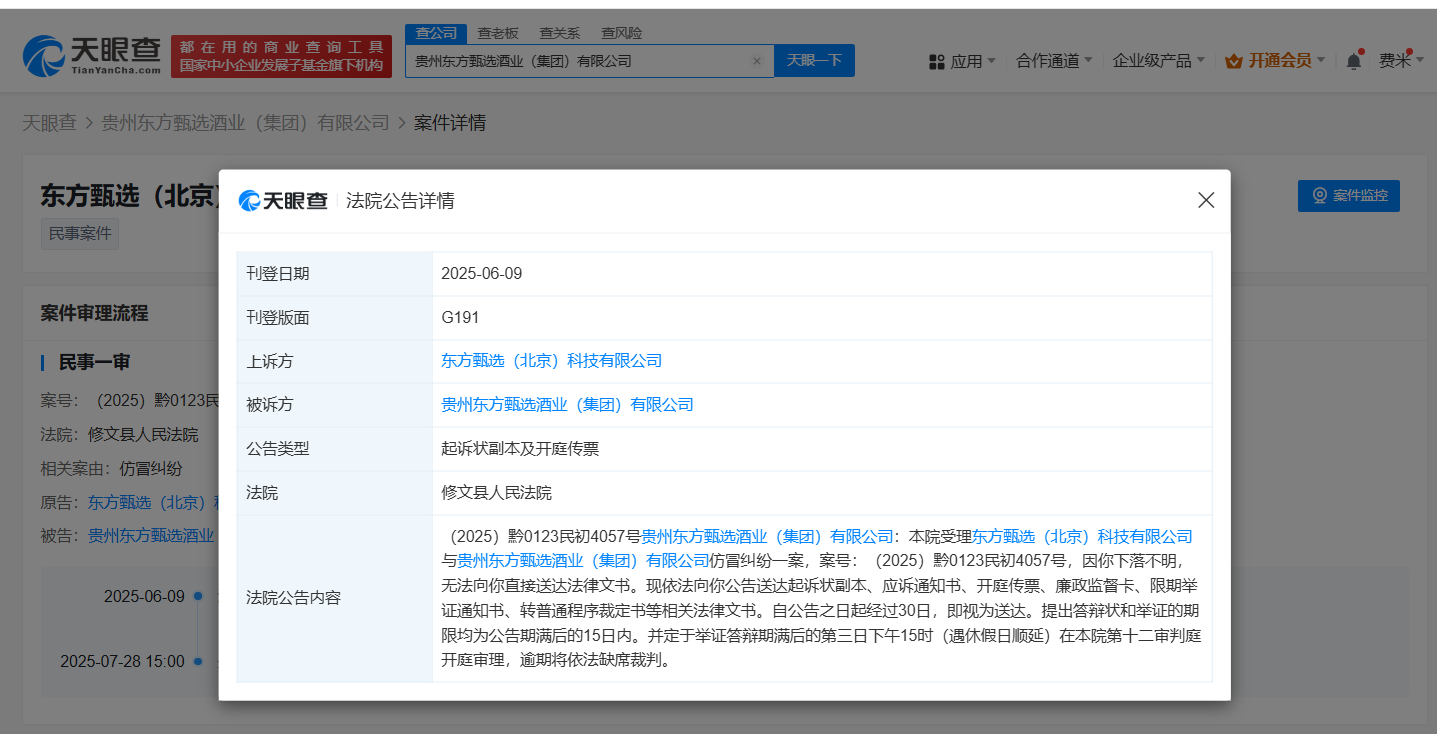Switch to the 查公司 search tab

(436, 33)
